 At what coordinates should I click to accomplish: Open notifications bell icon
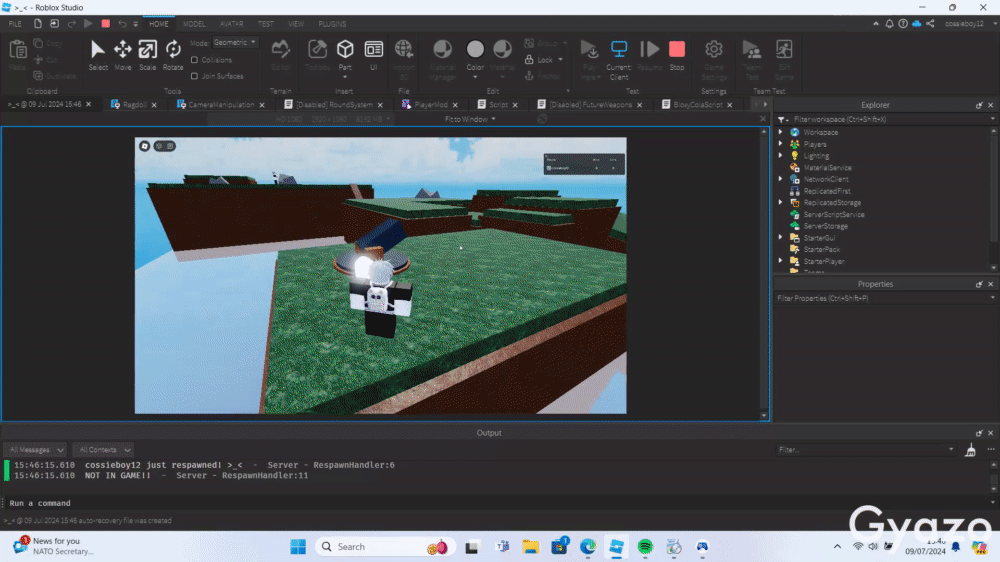pyautogui.click(x=889, y=24)
